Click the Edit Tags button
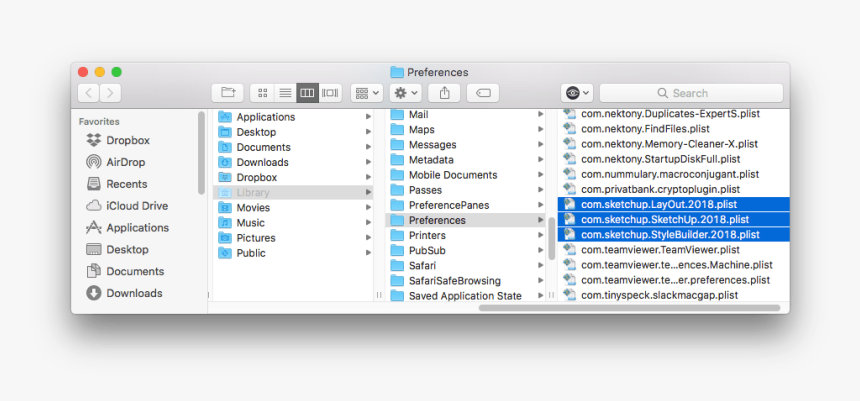Viewport: 860px width, 401px height. 483,93
